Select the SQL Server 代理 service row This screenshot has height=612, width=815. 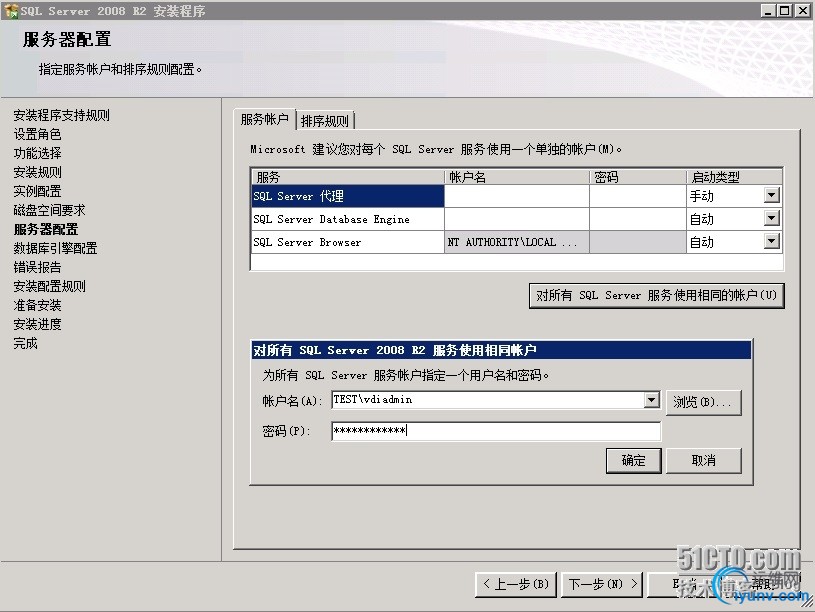pos(347,196)
